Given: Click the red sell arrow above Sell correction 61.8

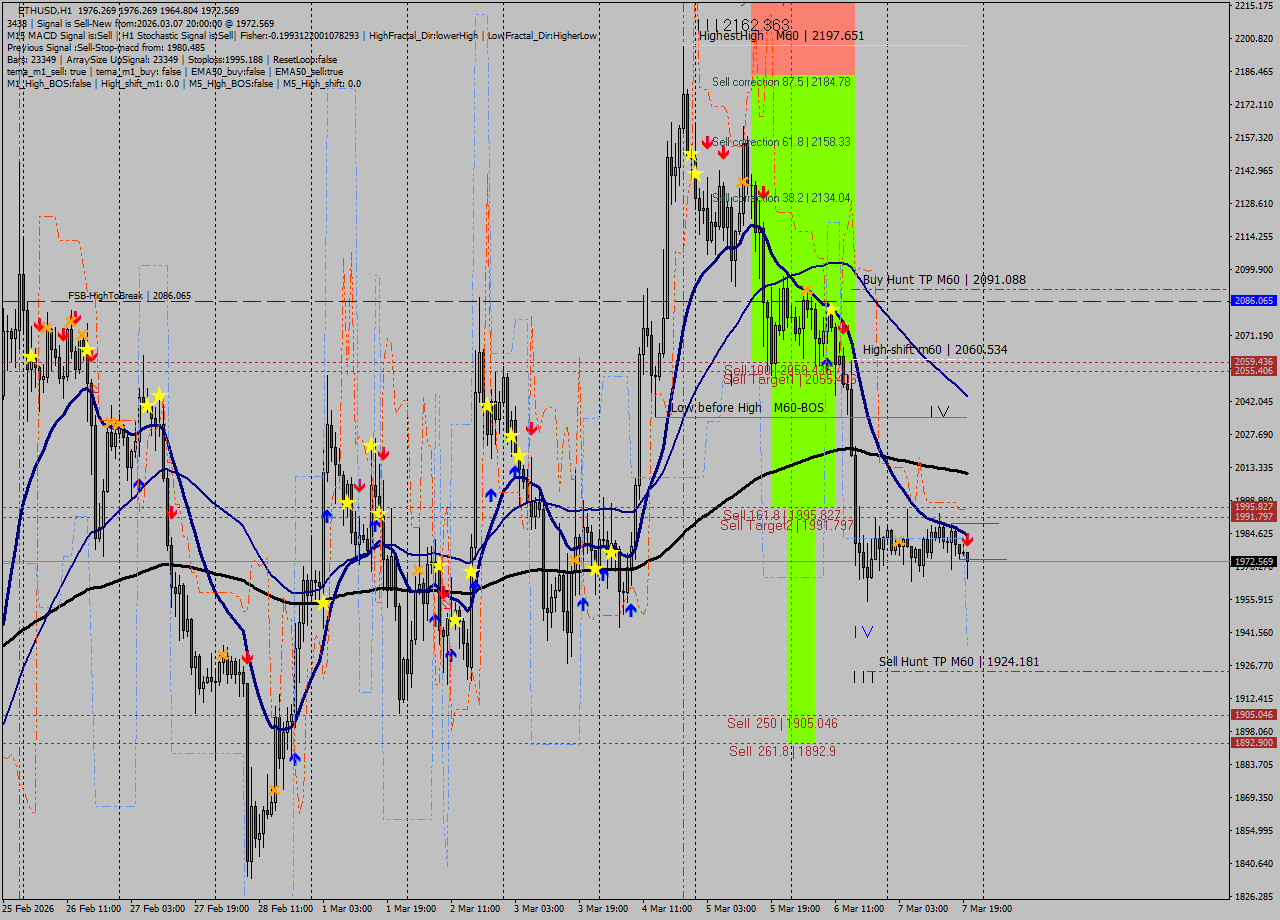Looking at the screenshot, I should (x=708, y=142).
